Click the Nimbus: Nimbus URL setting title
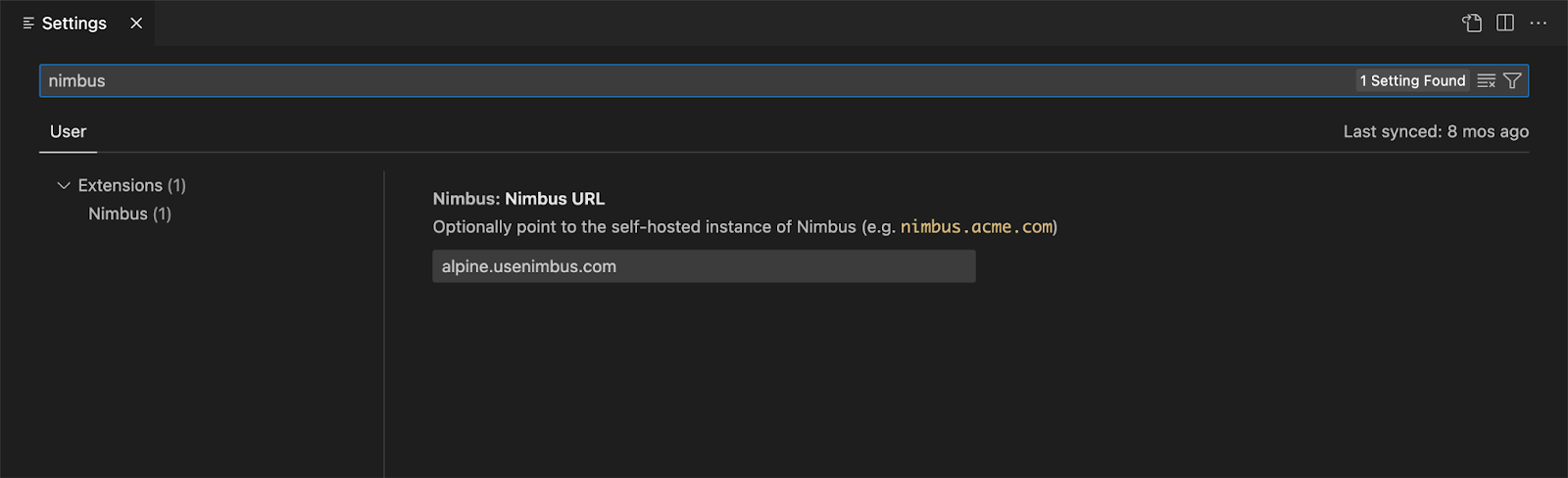 pyautogui.click(x=518, y=198)
